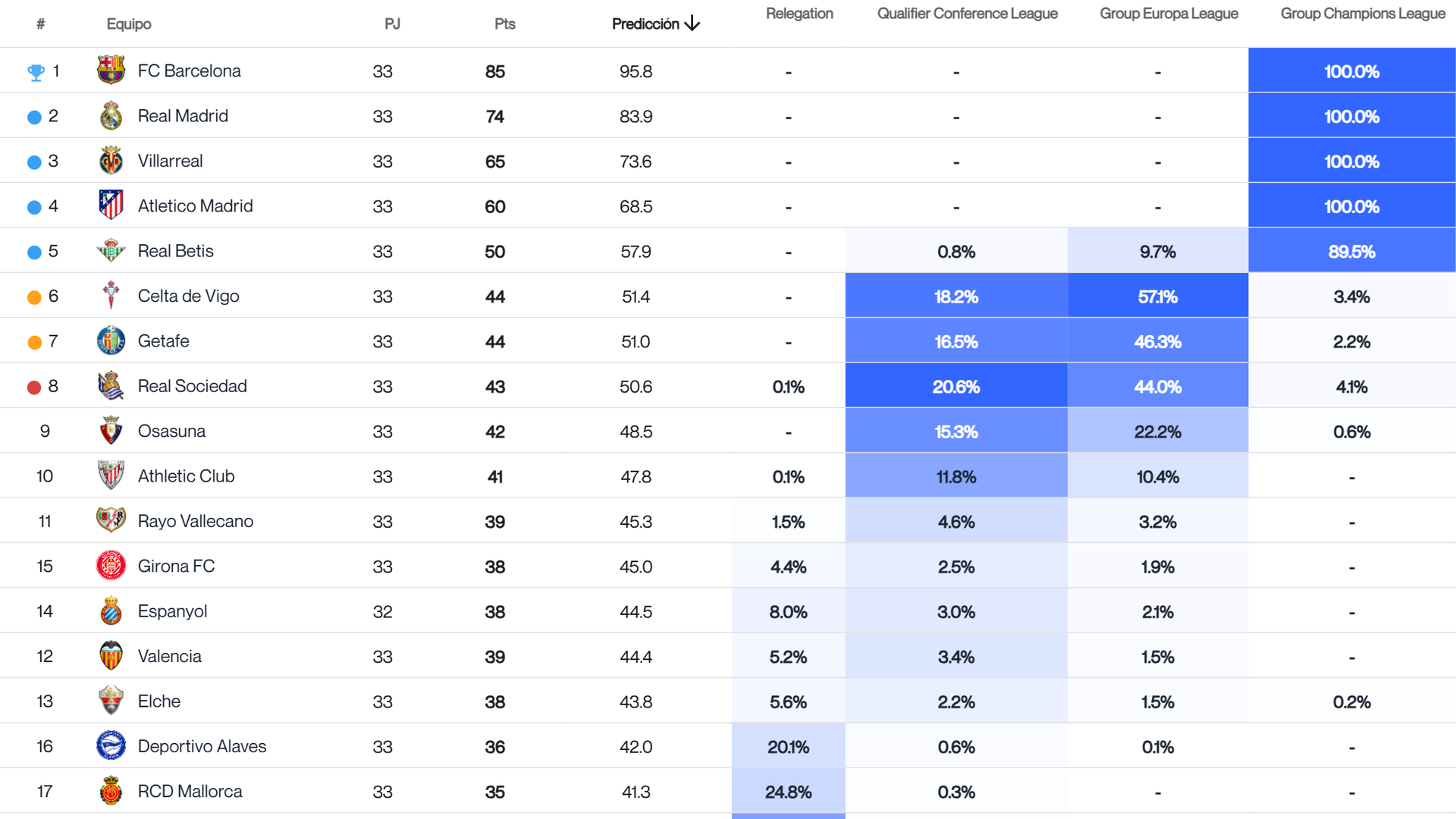1456x819 pixels.
Task: Select the red dot next to Real Sociedad
Action: [33, 386]
